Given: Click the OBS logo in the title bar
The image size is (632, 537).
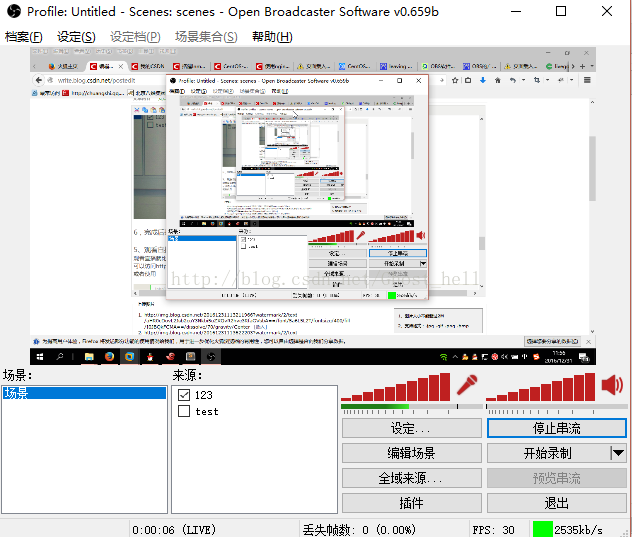Looking at the screenshot, I should [14, 11].
